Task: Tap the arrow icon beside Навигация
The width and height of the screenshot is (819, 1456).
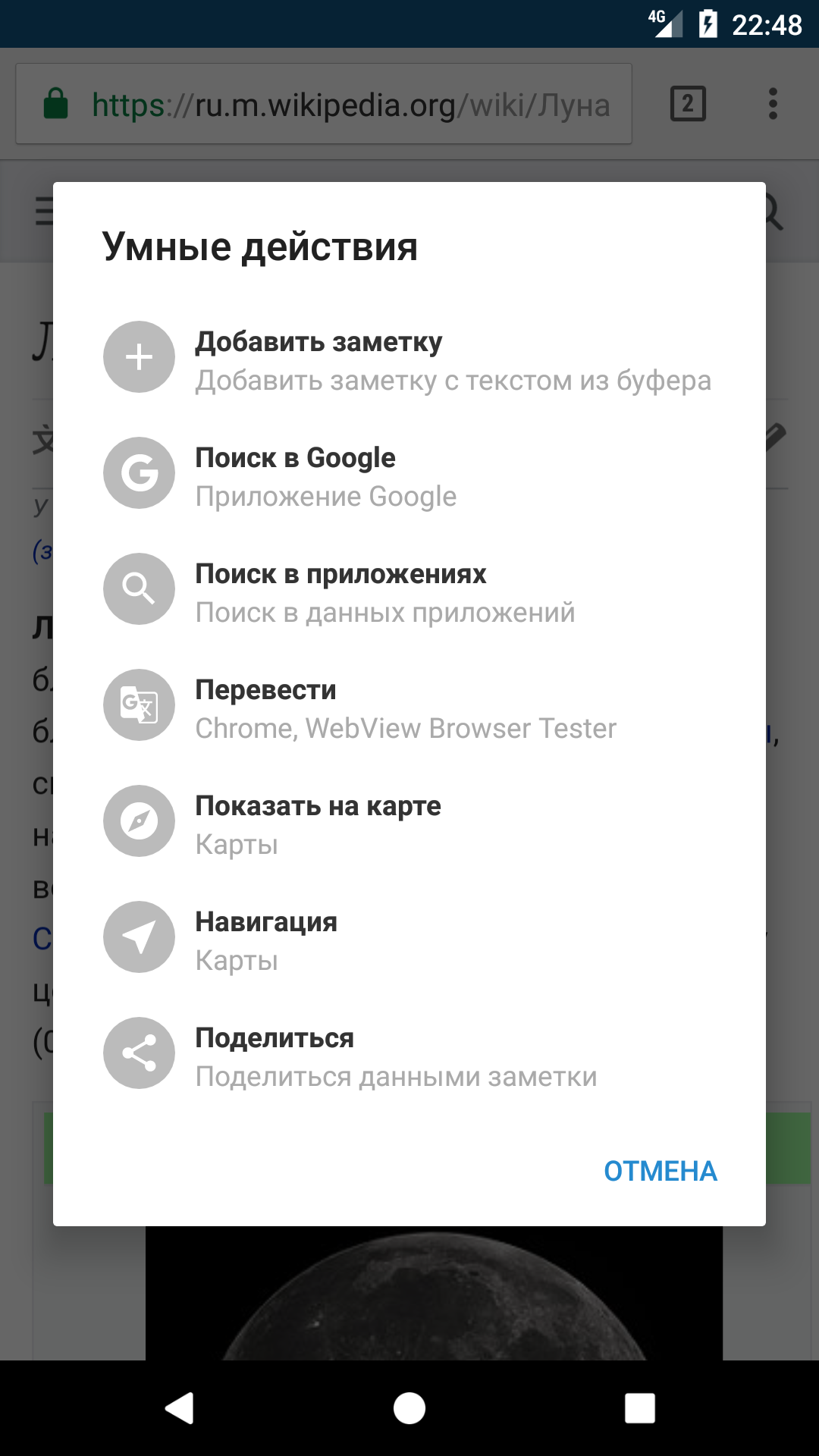Action: pos(139,937)
